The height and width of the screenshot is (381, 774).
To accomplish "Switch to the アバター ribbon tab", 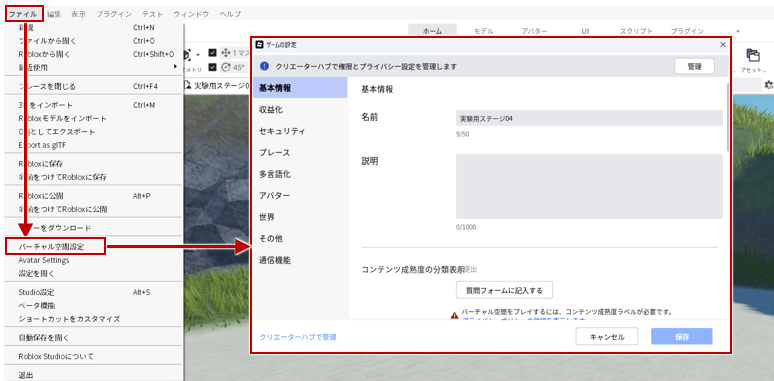I will point(535,31).
